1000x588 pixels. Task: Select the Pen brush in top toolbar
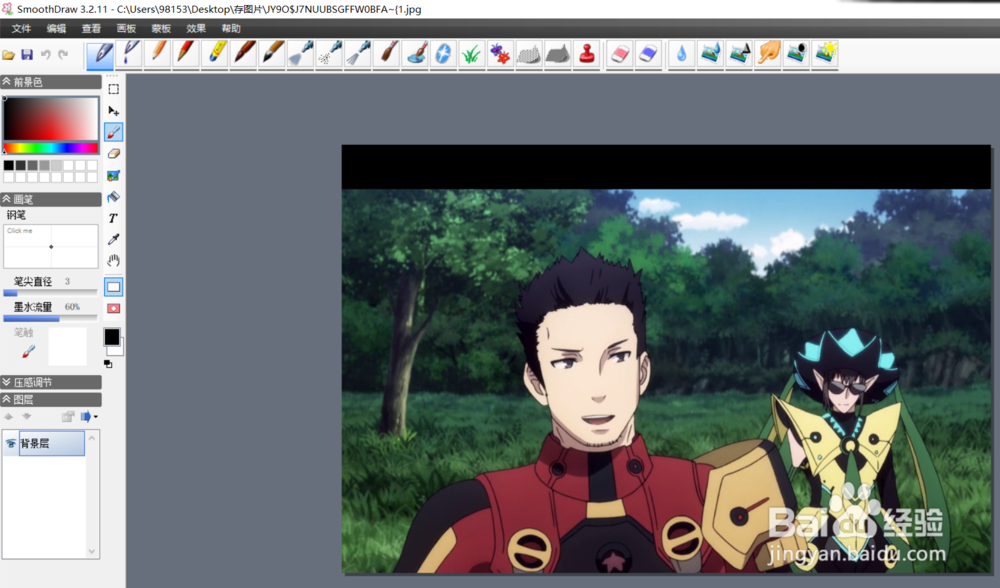click(100, 54)
